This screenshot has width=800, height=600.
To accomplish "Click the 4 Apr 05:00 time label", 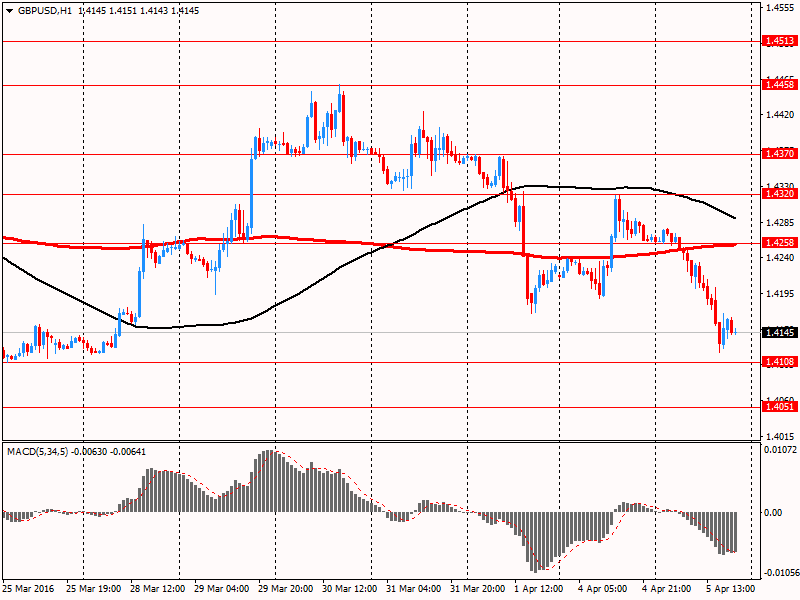I will [603, 589].
